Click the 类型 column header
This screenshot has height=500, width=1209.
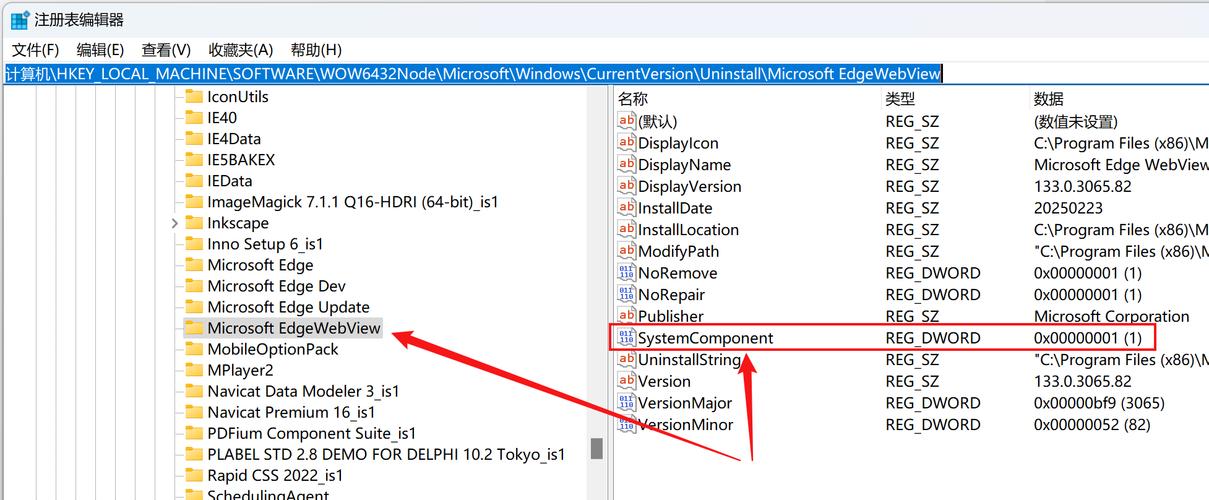coord(900,99)
